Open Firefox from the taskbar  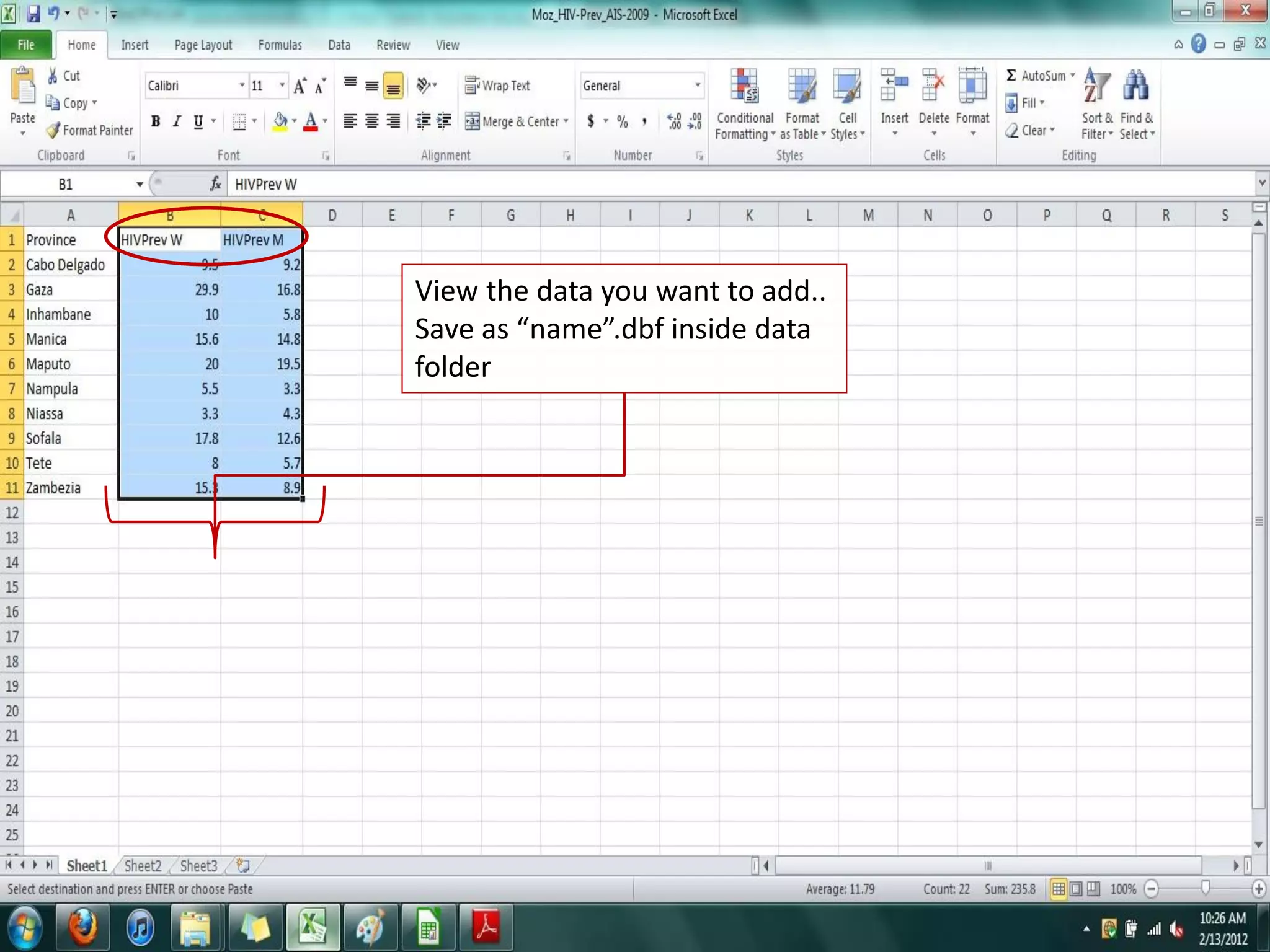pyautogui.click(x=82, y=927)
